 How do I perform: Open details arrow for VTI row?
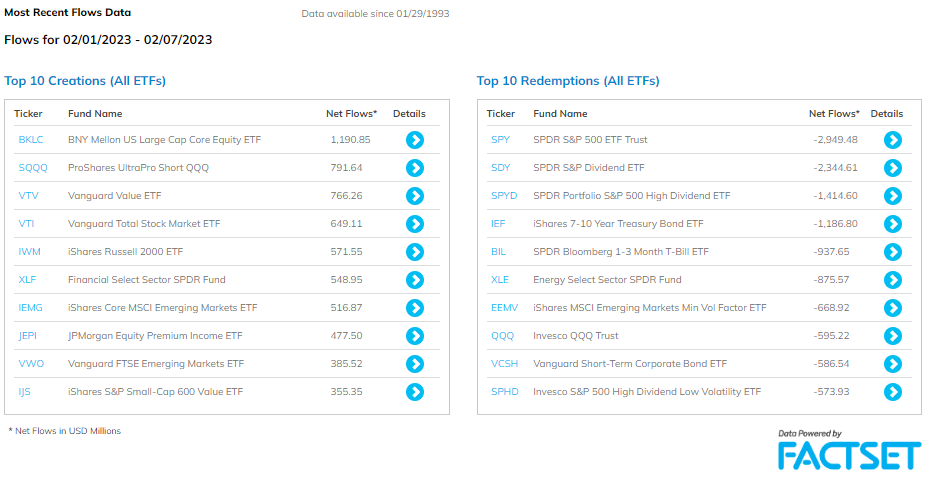click(415, 224)
